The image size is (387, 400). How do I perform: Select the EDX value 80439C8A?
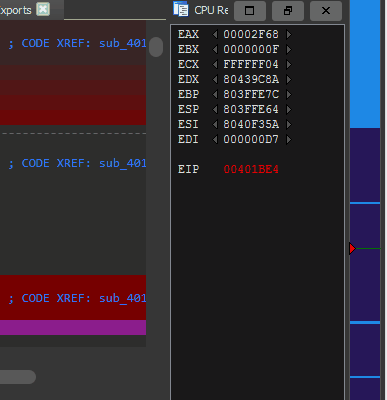(251, 79)
